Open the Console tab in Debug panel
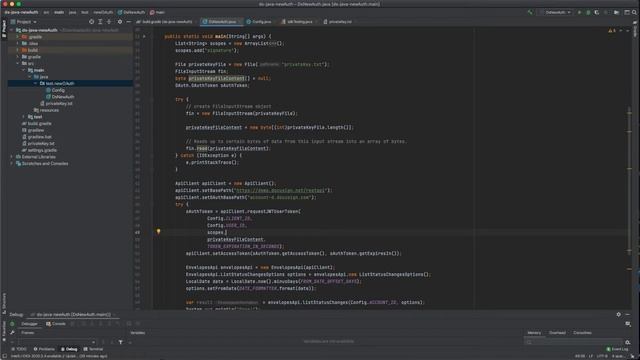 coord(56,324)
